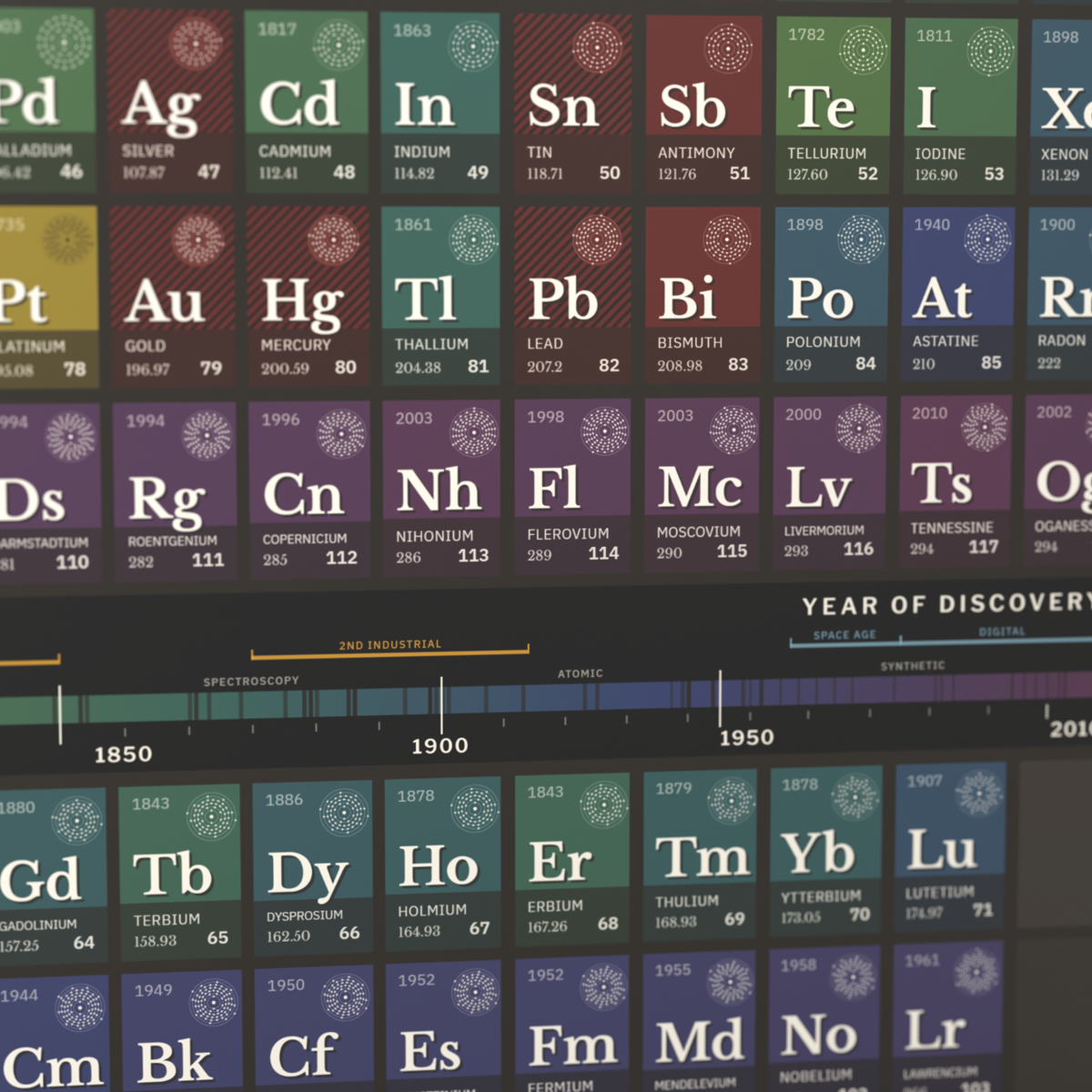This screenshot has height=1092, width=1092.
Task: Click the atomic mass 114.82 on Indium
Action: tap(414, 173)
